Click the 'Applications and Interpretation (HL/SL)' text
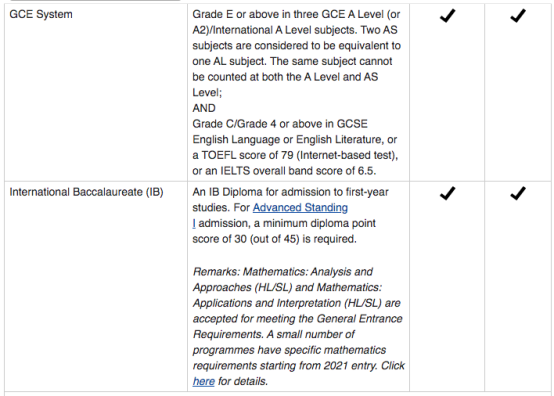Screen dimensions: 554x396 [x=287, y=303]
